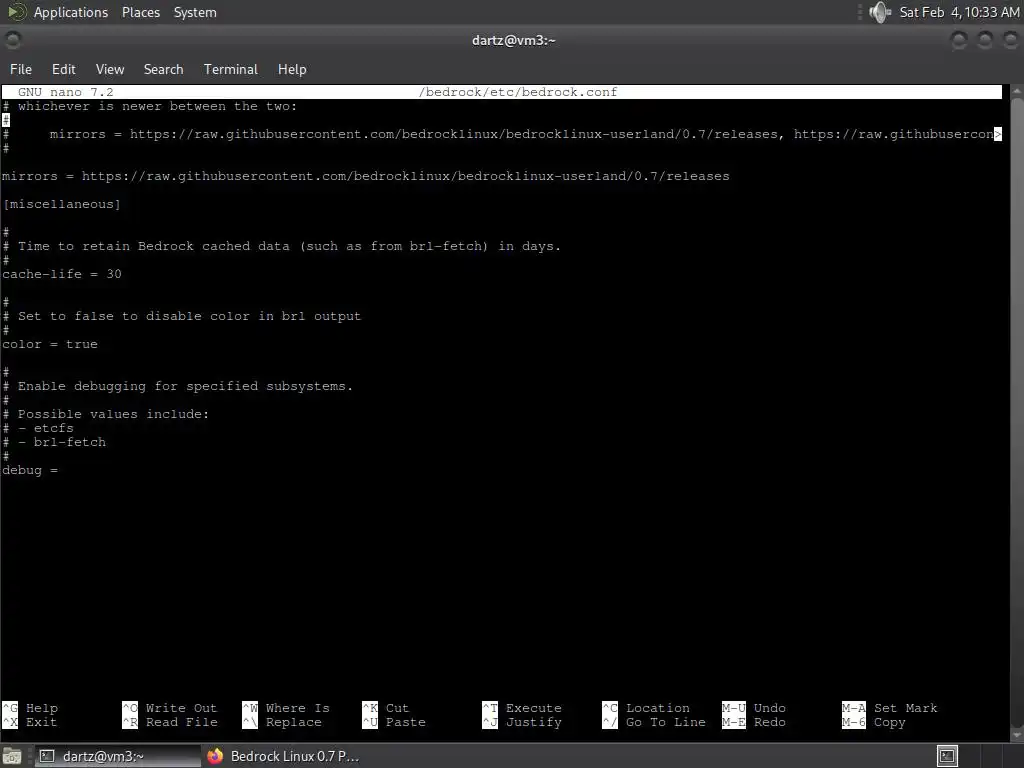Open the terminal Help menu
The width and height of the screenshot is (1024, 768).
292,69
